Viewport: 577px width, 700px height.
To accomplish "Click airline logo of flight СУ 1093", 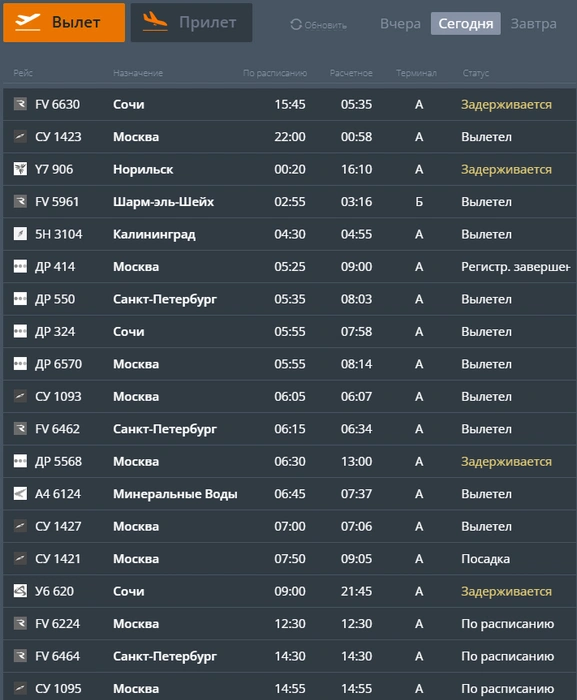I will 20,396.
